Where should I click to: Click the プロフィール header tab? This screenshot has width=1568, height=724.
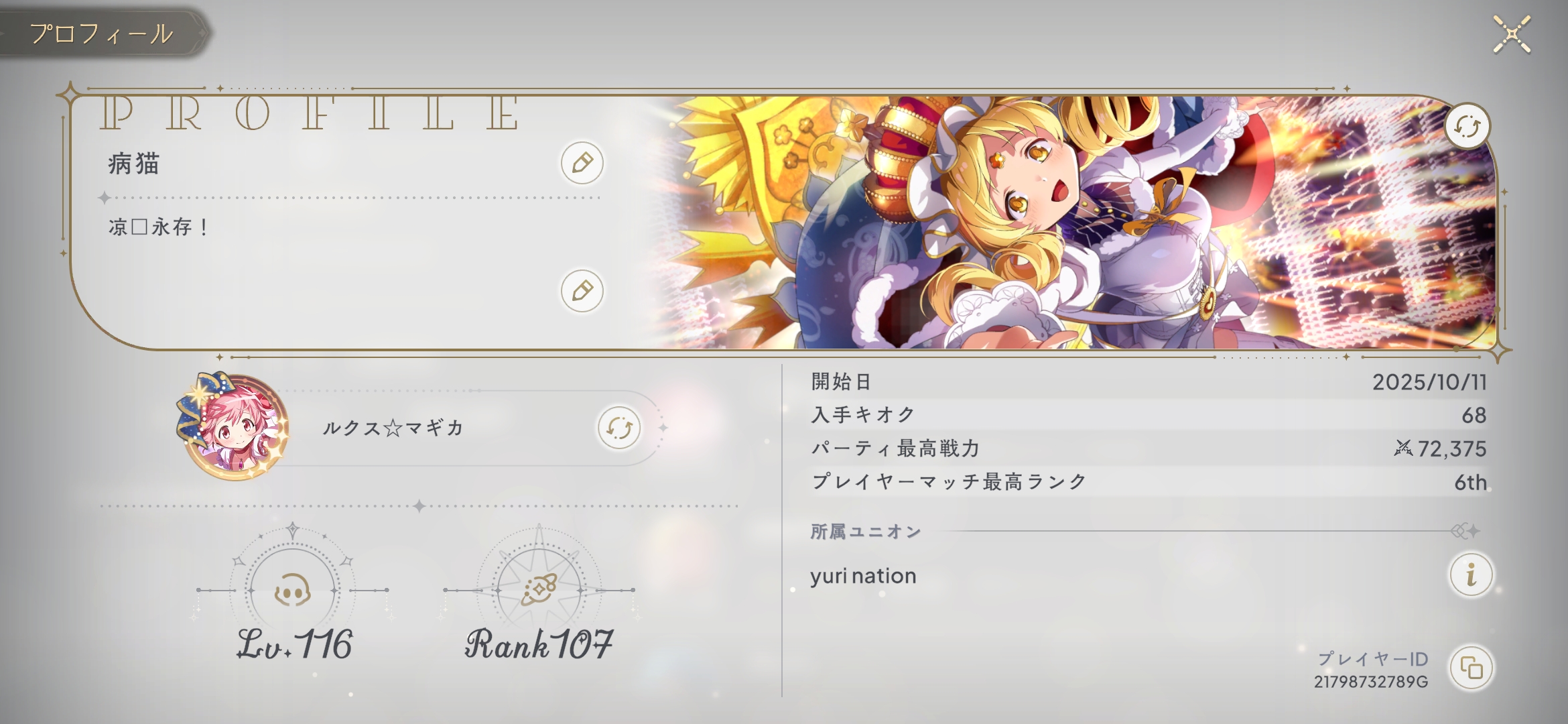pos(102,34)
